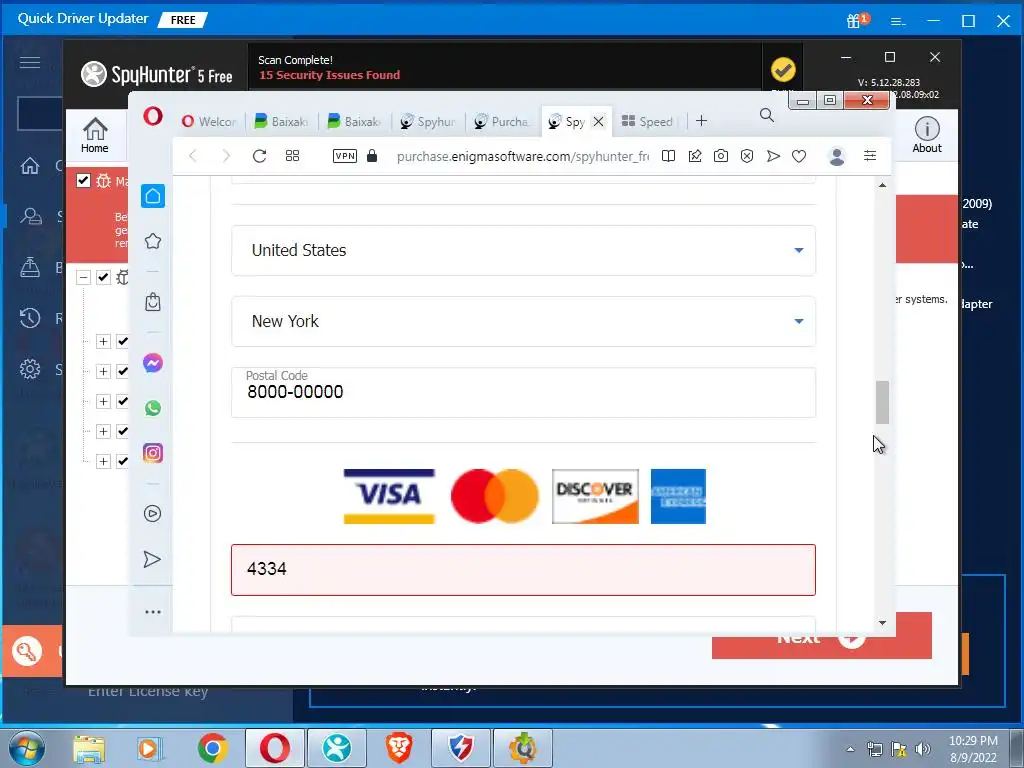Switch to the Spyhunter tab
Screen dimensions: 1024x768
(428, 121)
